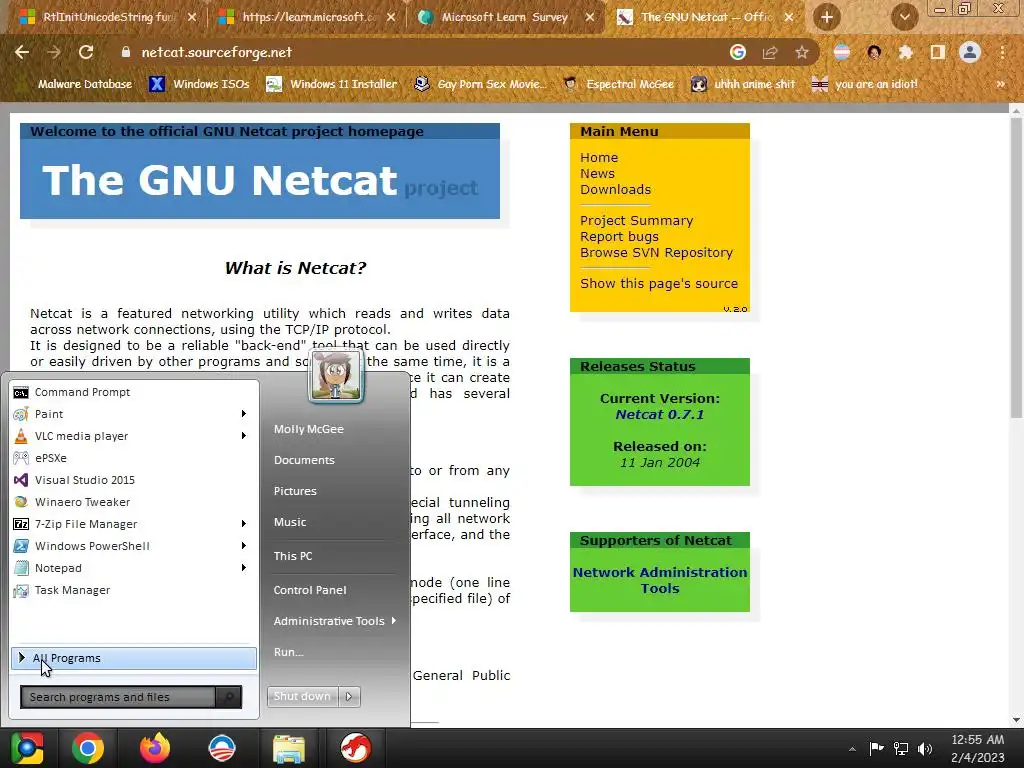The image size is (1024, 768).
Task: Click Downloads in the Main Menu
Action: [615, 189]
